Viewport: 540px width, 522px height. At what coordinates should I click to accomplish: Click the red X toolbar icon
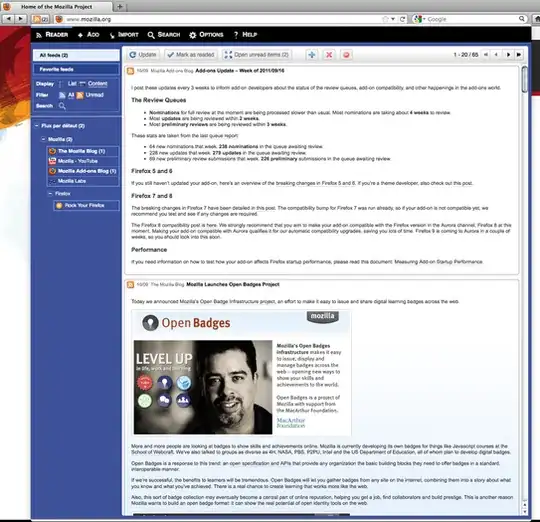tap(329, 55)
